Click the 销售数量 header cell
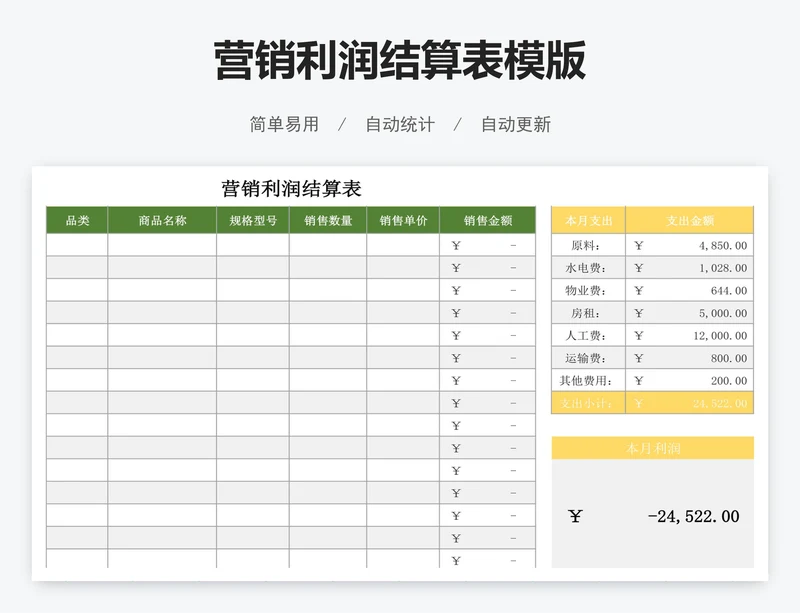 tap(328, 220)
